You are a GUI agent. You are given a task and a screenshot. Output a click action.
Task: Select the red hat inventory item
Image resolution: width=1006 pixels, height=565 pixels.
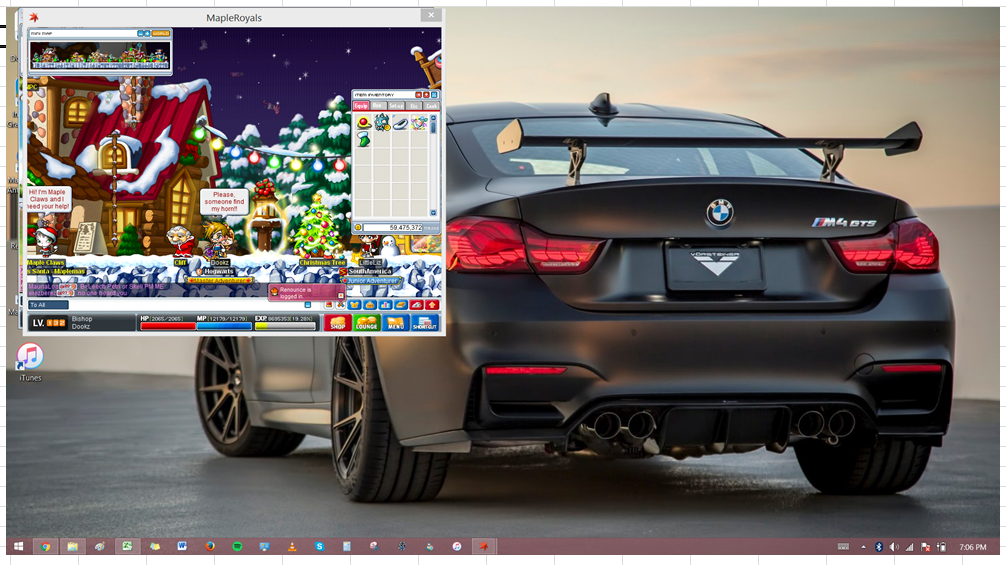363,123
